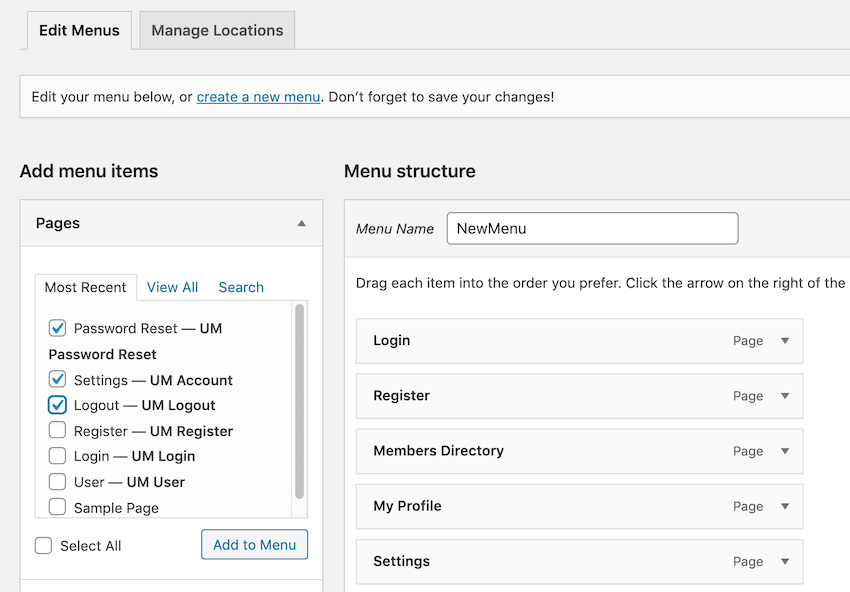Toggle the Select All checkbox

(44, 546)
